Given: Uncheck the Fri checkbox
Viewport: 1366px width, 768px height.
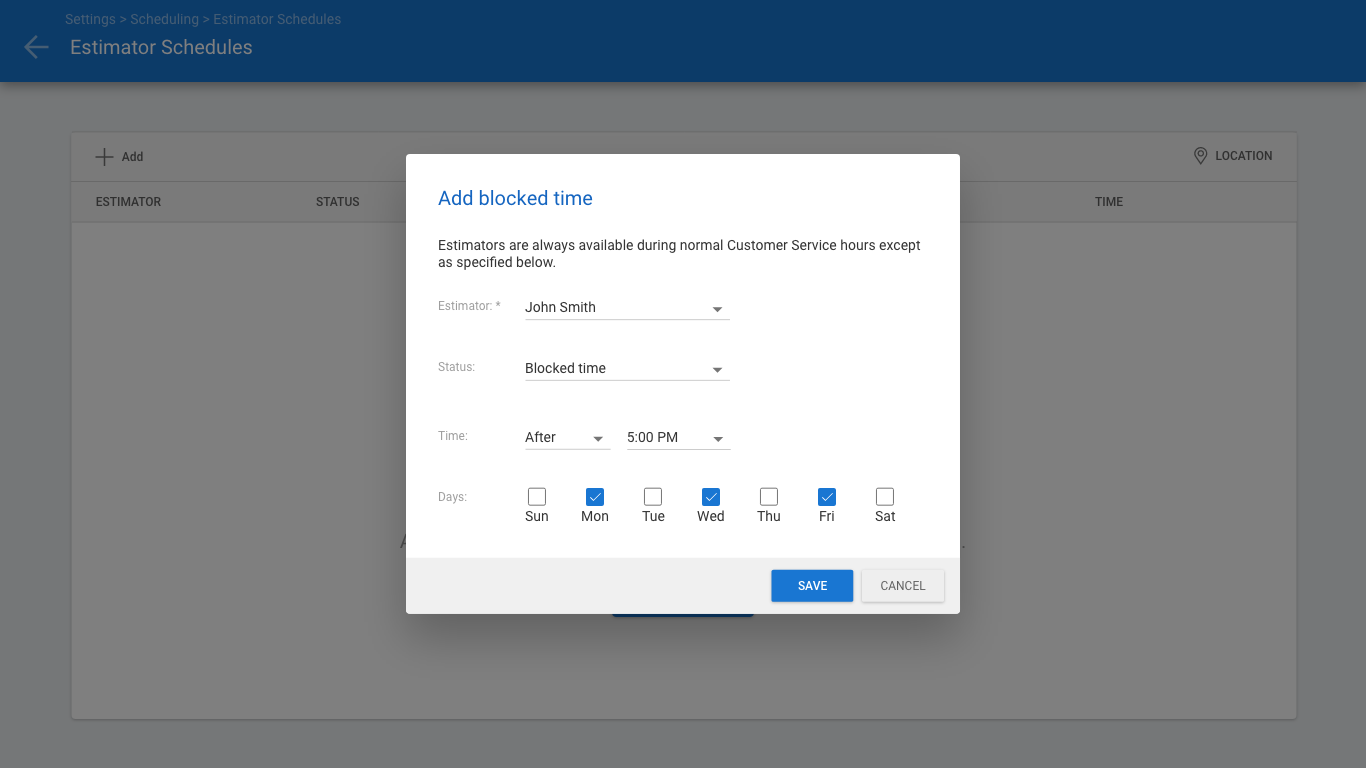Looking at the screenshot, I should pyautogui.click(x=827, y=496).
